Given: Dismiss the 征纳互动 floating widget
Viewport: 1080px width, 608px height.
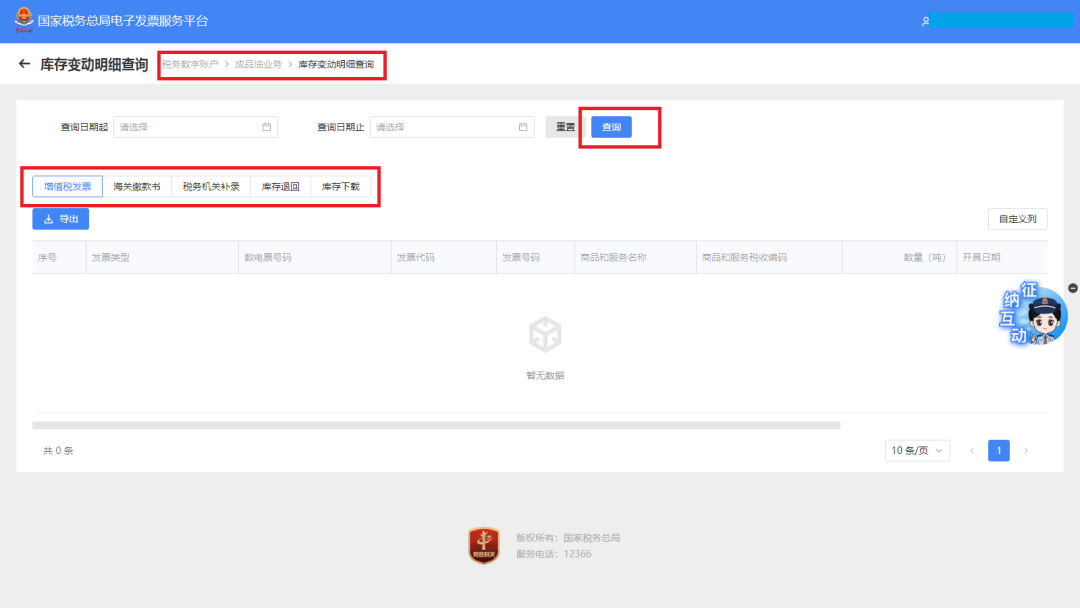Looking at the screenshot, I should tap(1073, 288).
